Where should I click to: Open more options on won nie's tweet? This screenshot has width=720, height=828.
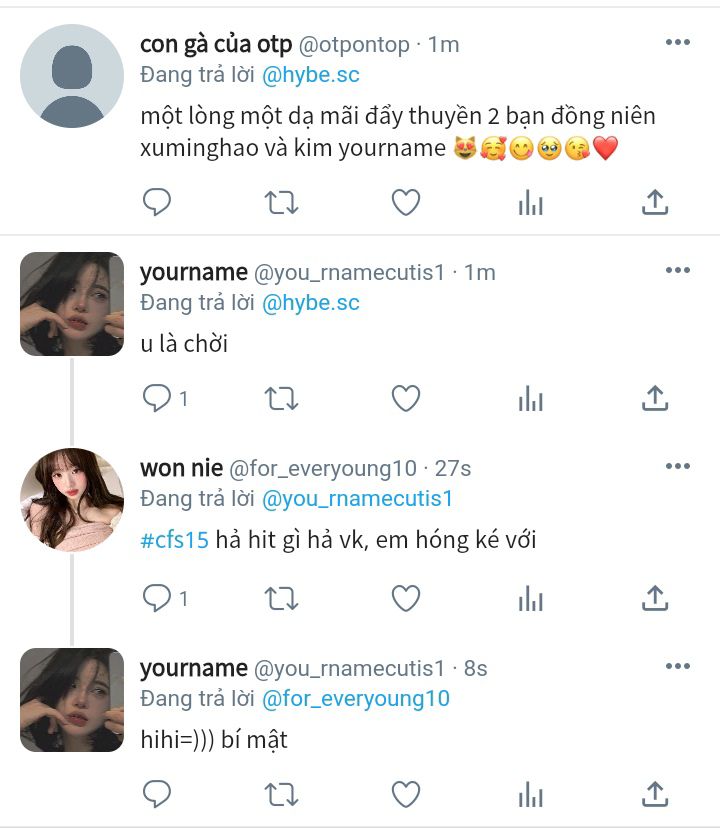[678, 466]
